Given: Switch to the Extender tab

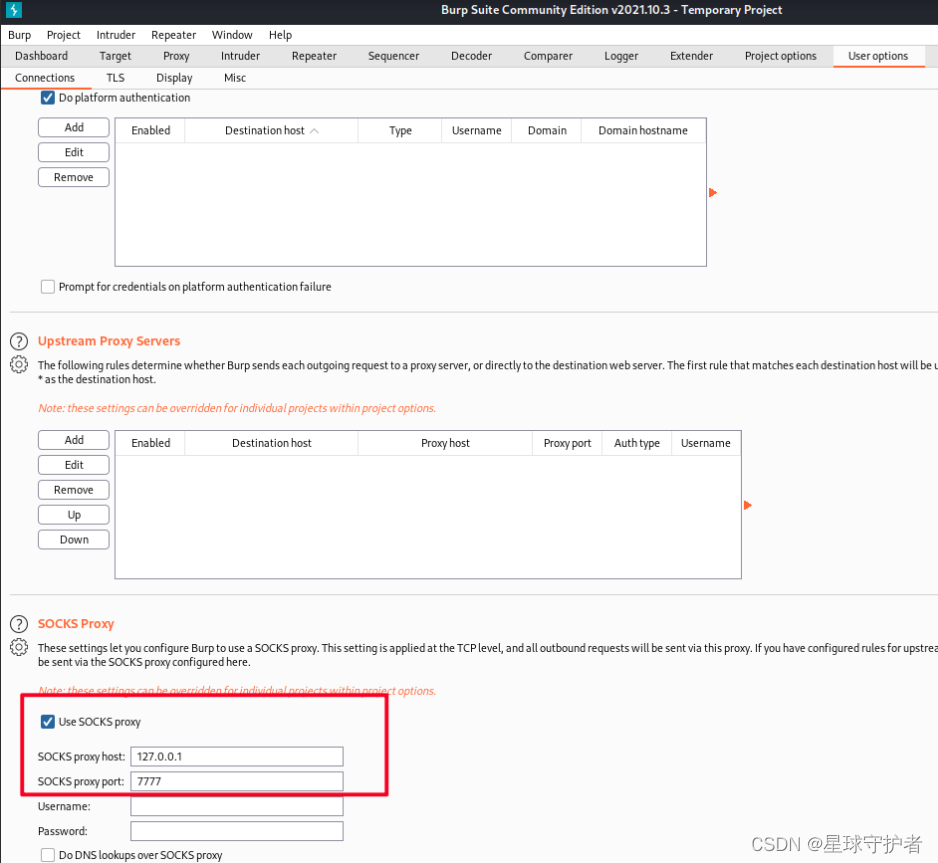Looking at the screenshot, I should (691, 56).
